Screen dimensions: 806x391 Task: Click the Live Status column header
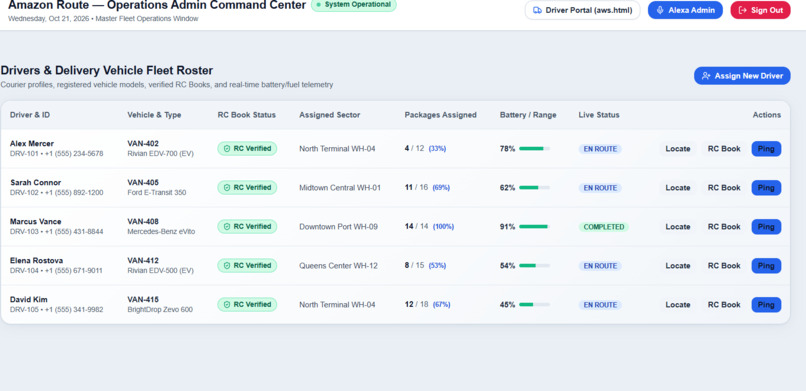[599, 115]
